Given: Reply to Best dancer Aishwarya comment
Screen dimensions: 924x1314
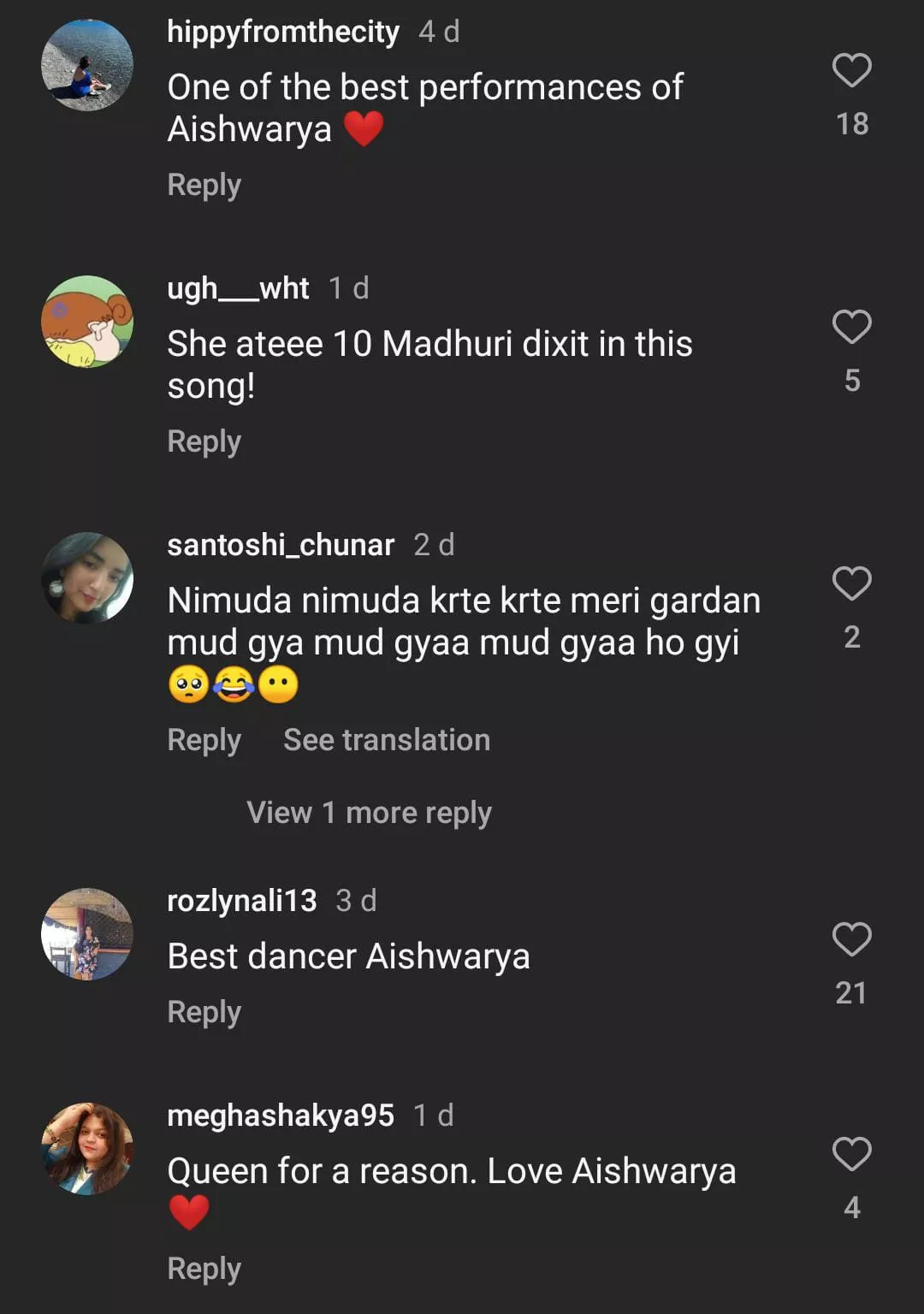Looking at the screenshot, I should pos(204,1012).
